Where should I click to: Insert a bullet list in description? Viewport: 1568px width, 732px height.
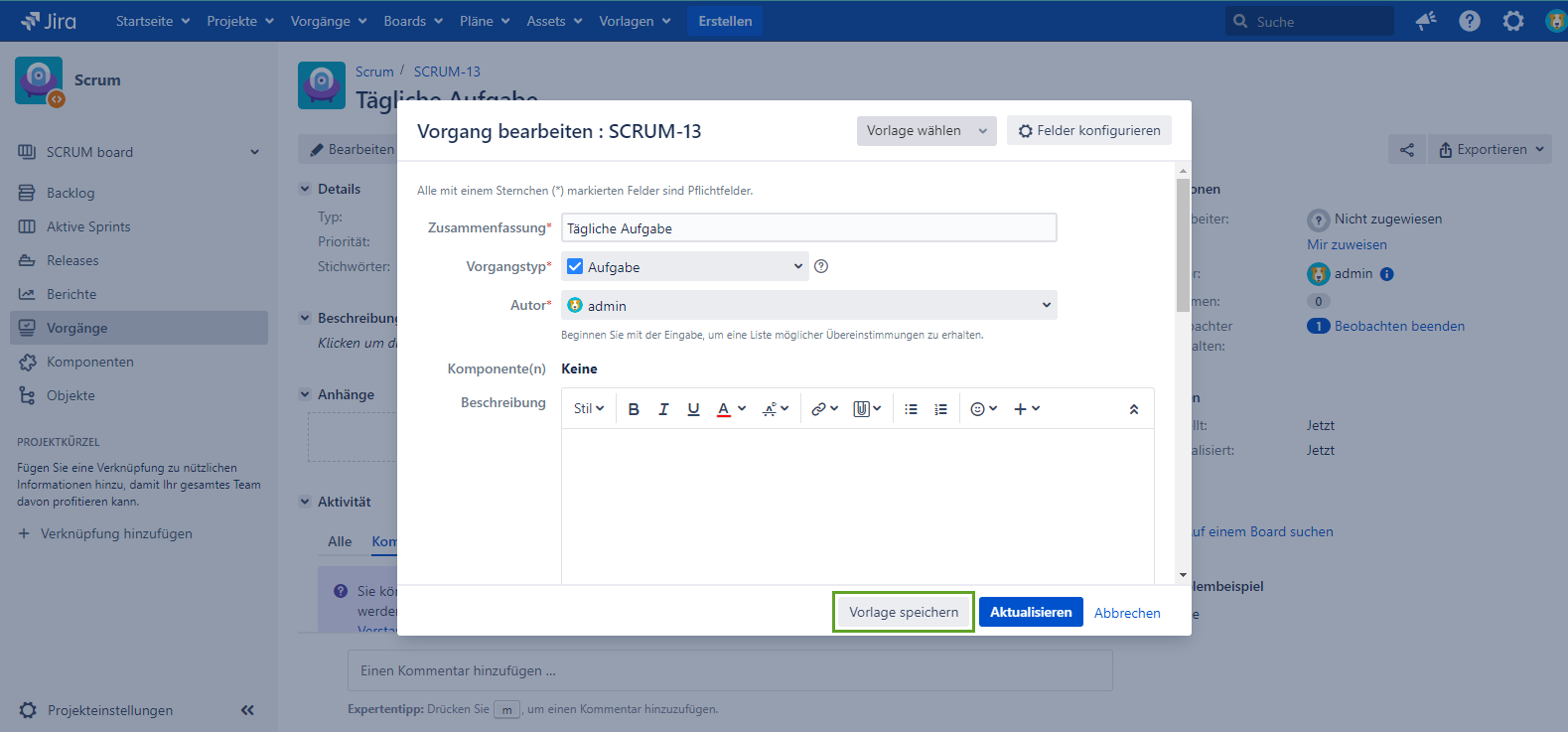point(911,409)
